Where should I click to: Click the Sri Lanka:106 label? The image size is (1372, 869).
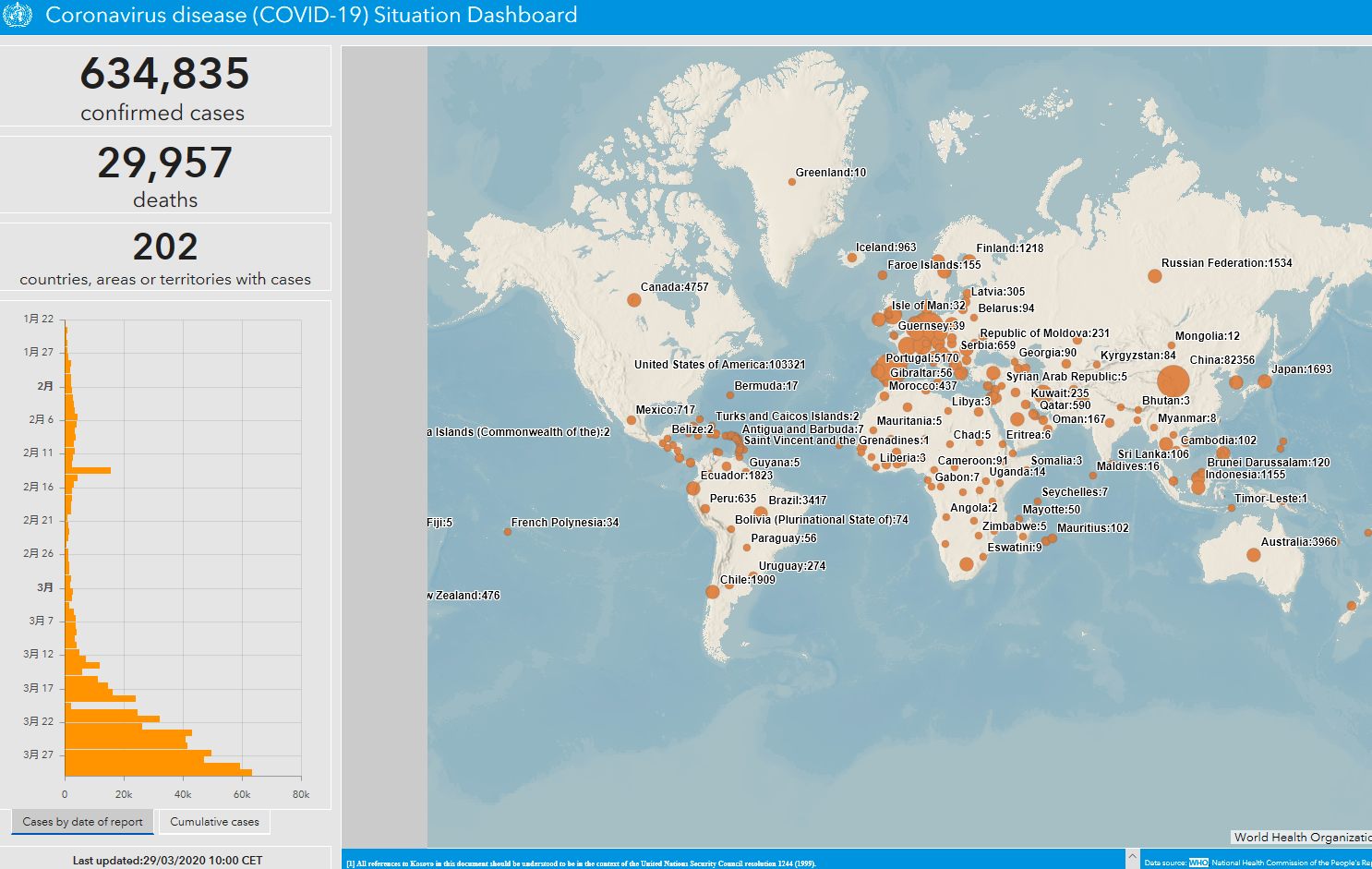pos(1152,454)
